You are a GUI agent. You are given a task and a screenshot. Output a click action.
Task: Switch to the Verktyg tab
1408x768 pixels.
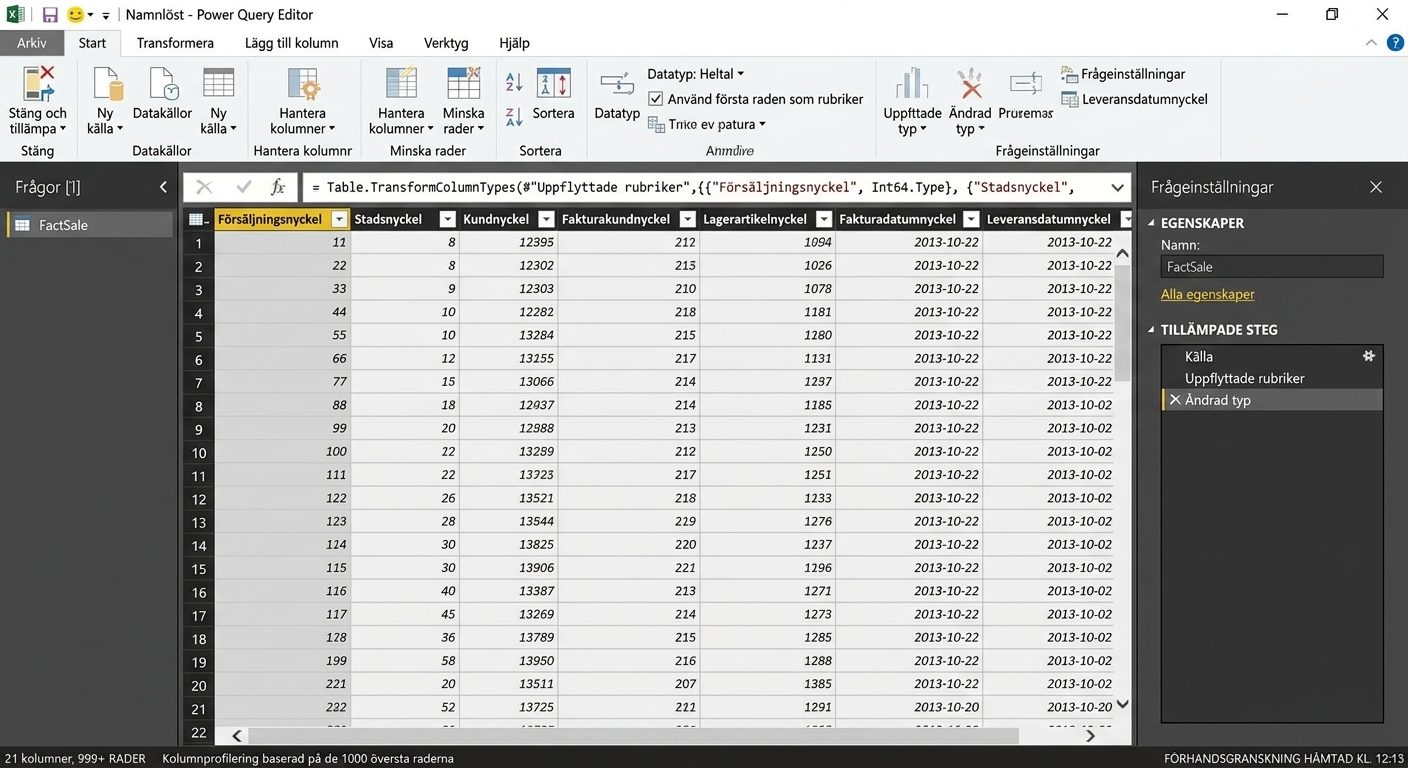click(446, 43)
